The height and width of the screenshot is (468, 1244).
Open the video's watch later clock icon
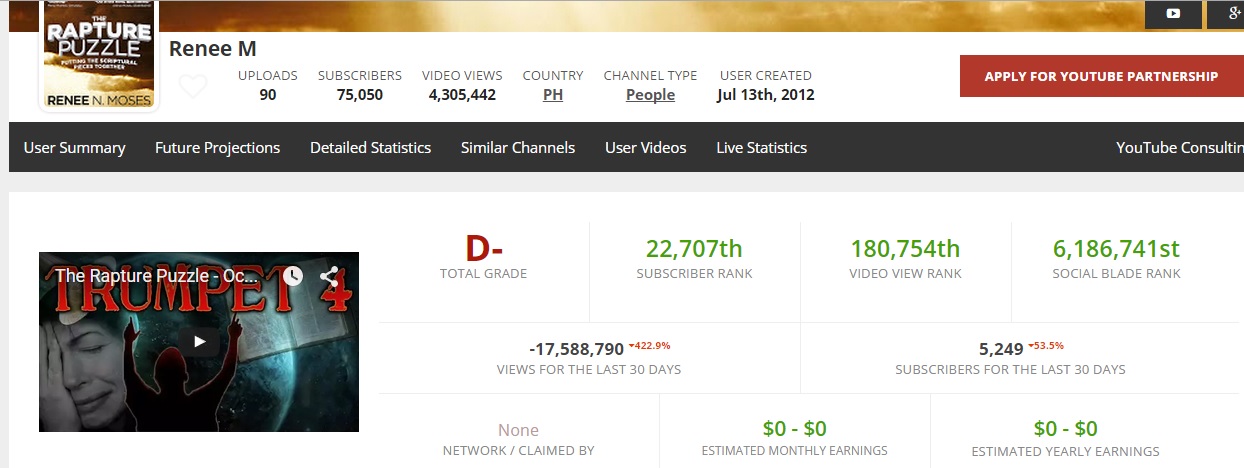coord(291,276)
